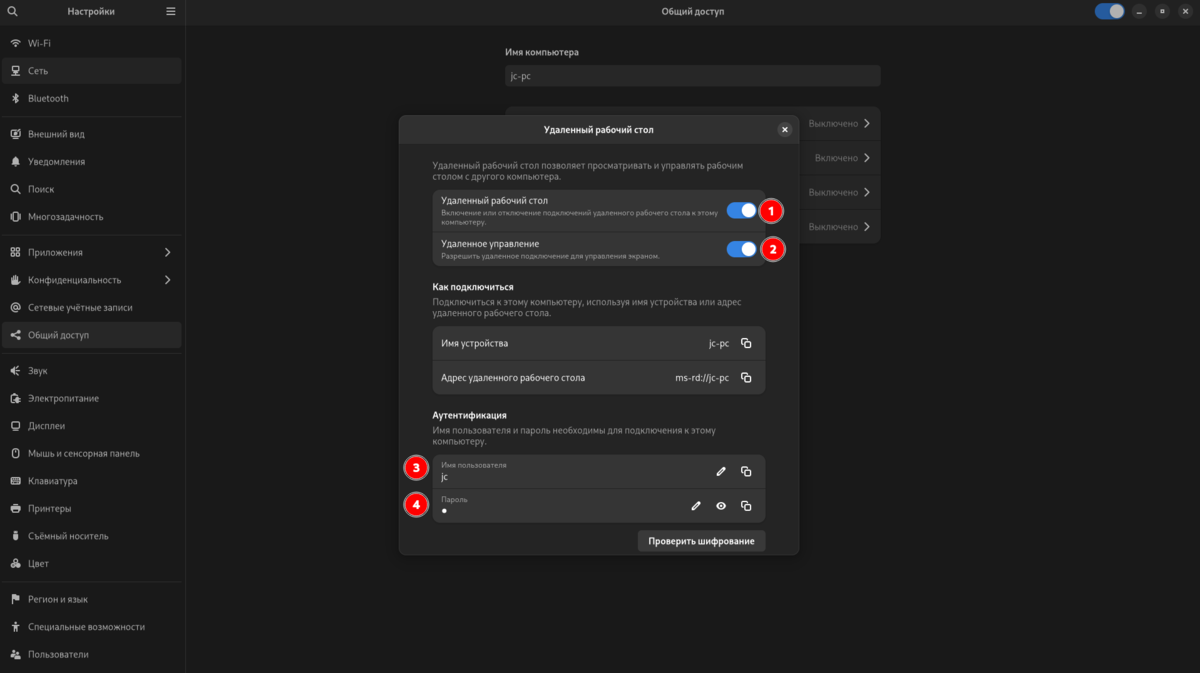The width and height of the screenshot is (1200, 673).
Task: Click the computer name field jc-pc
Action: [692, 75]
